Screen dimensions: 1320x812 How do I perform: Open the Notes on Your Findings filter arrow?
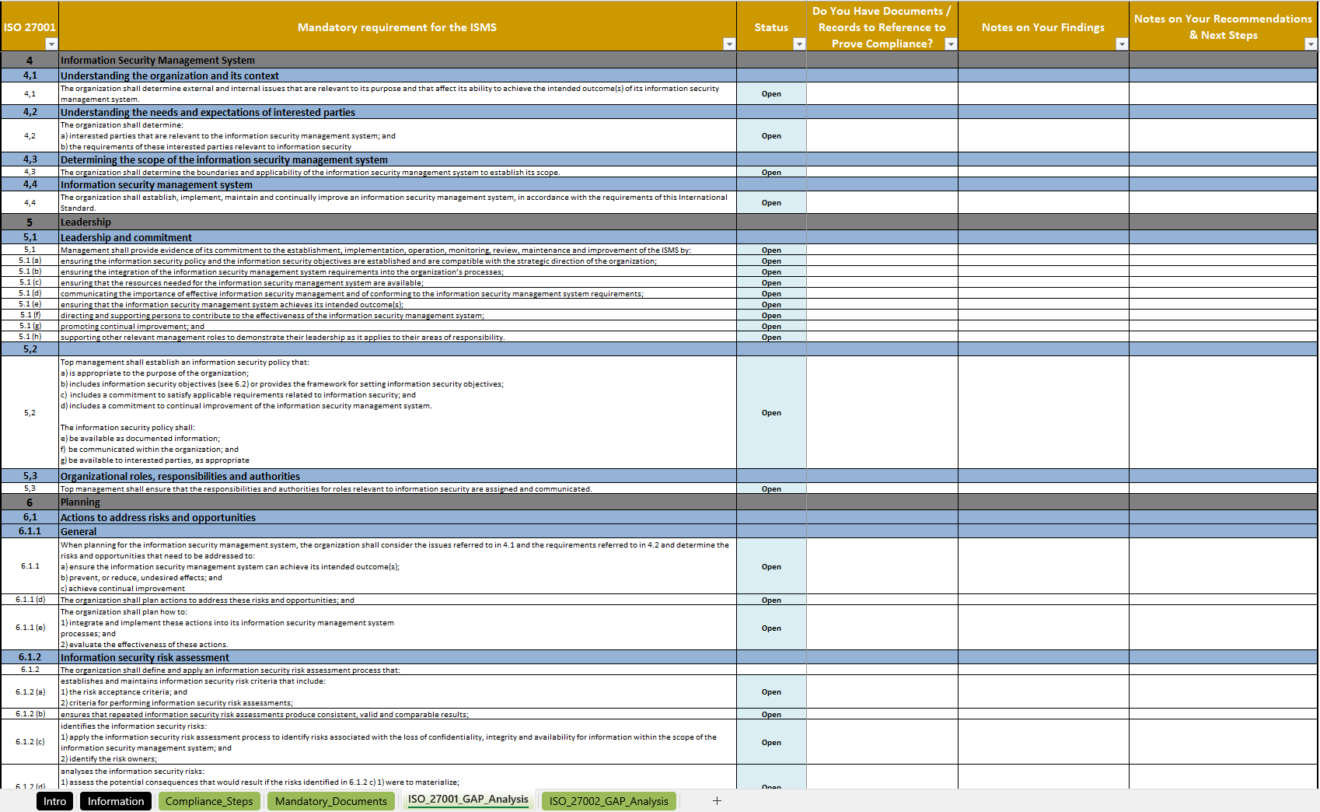tap(1121, 44)
